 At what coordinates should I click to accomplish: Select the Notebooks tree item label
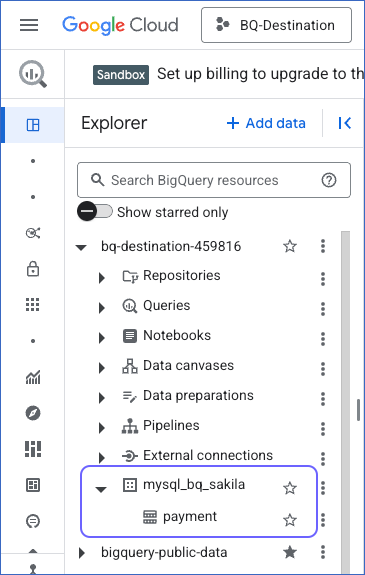click(x=177, y=335)
